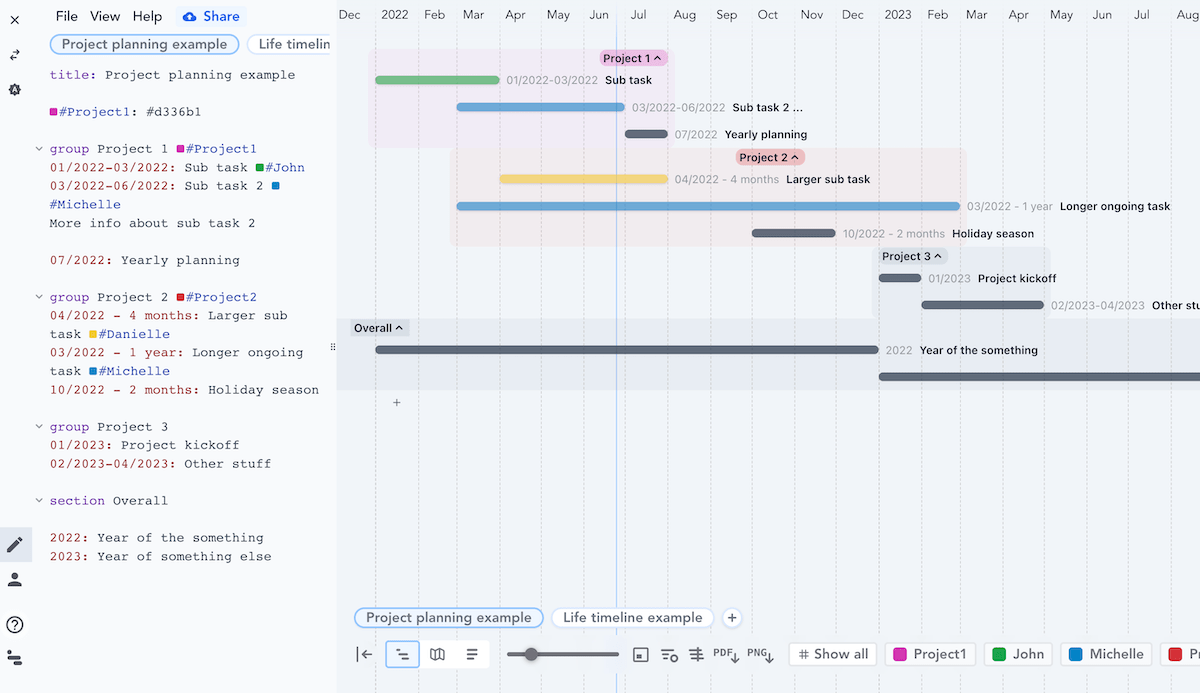Viewport: 1200px width, 693px height.
Task: Adjust the zoom slider handle
Action: click(531, 653)
